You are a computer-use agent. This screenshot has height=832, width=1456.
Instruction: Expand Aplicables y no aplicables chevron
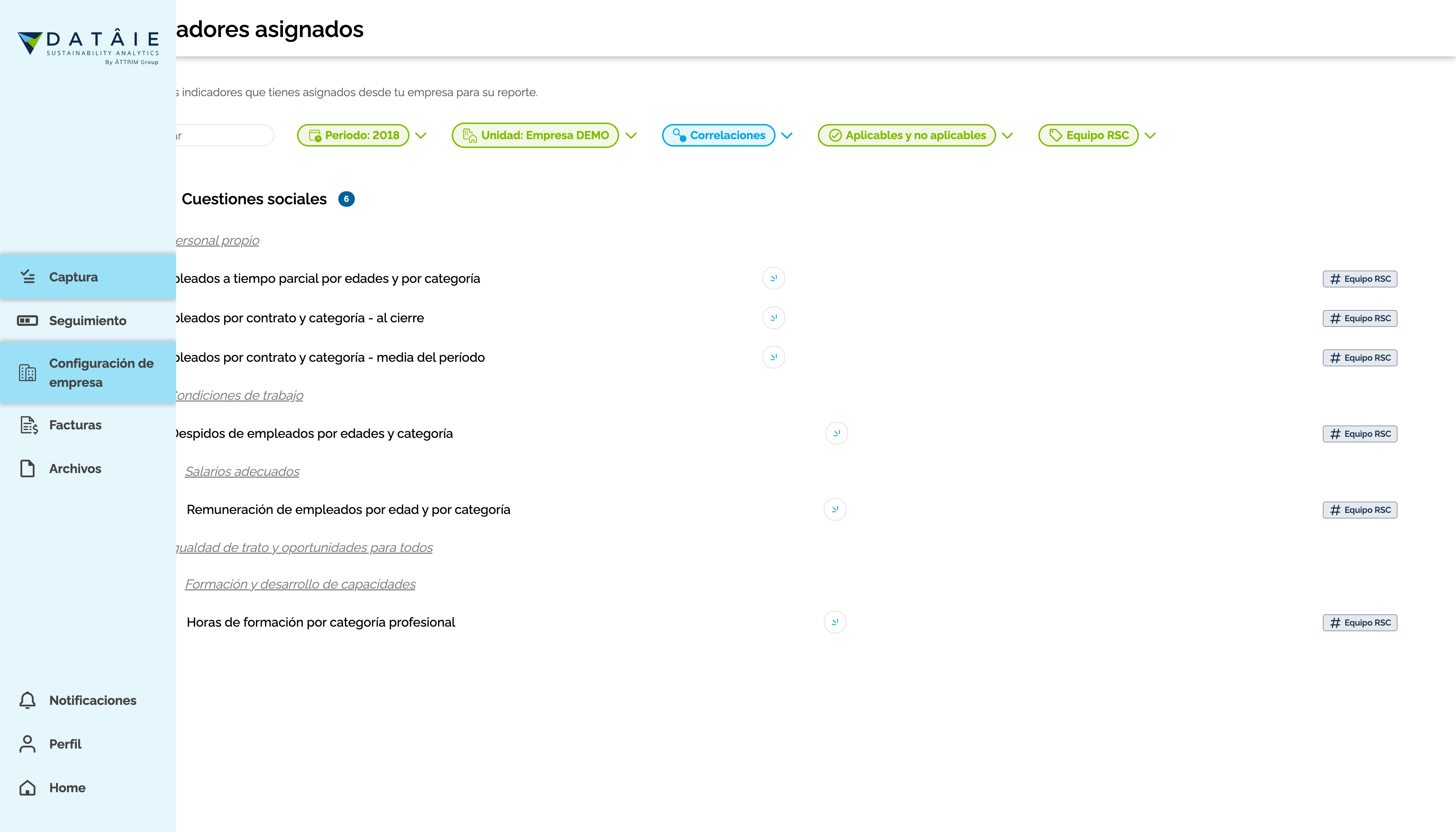[1008, 135]
